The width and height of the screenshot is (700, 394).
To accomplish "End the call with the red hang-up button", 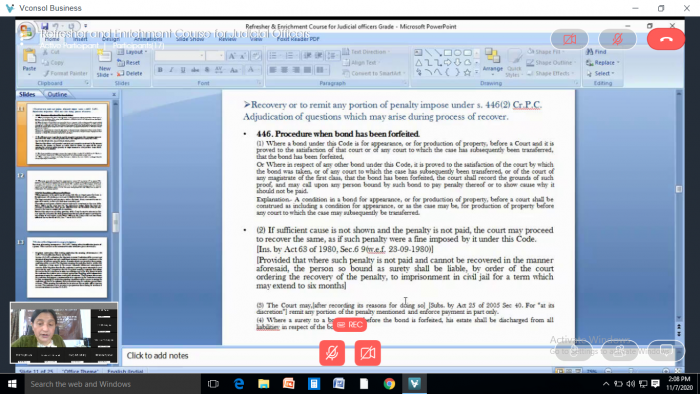I will (666, 39).
